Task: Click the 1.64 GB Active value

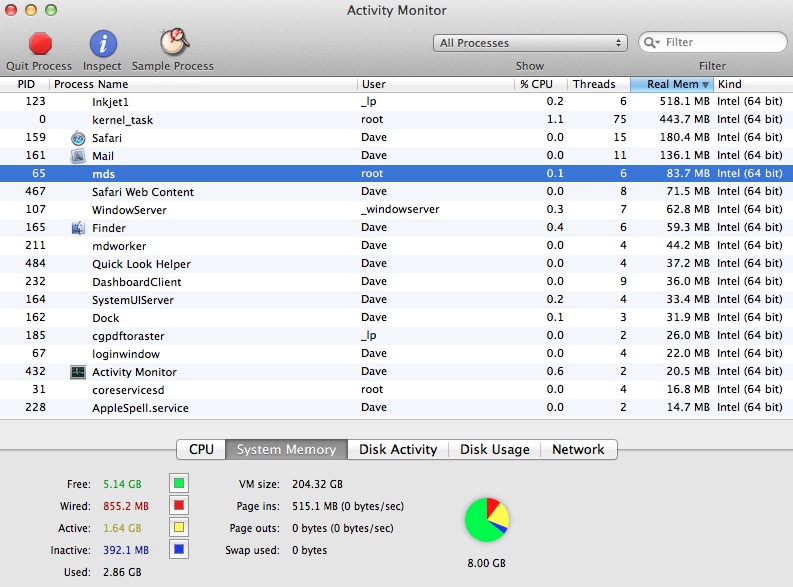Action: tap(122, 528)
